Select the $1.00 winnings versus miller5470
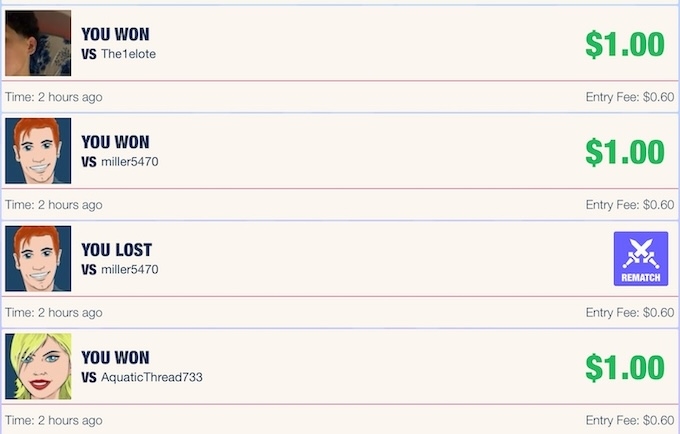This screenshot has height=434, width=680. click(x=625, y=152)
